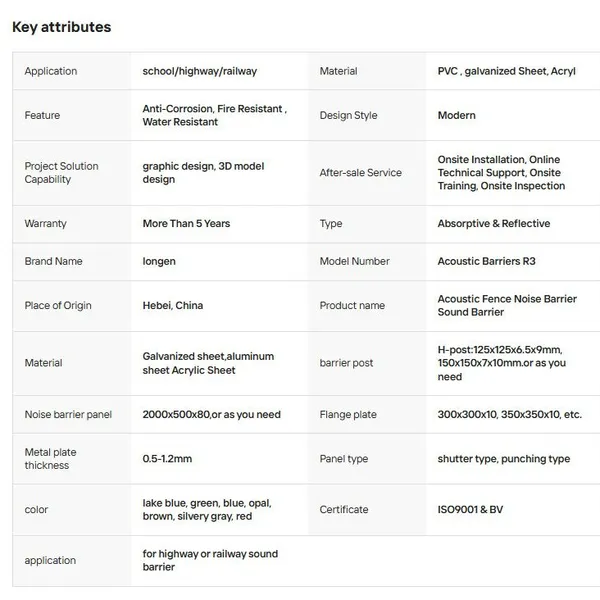The image size is (600, 600).
Task: Select the 2000x500x80 noise barrier panel value
Action: pos(212,414)
